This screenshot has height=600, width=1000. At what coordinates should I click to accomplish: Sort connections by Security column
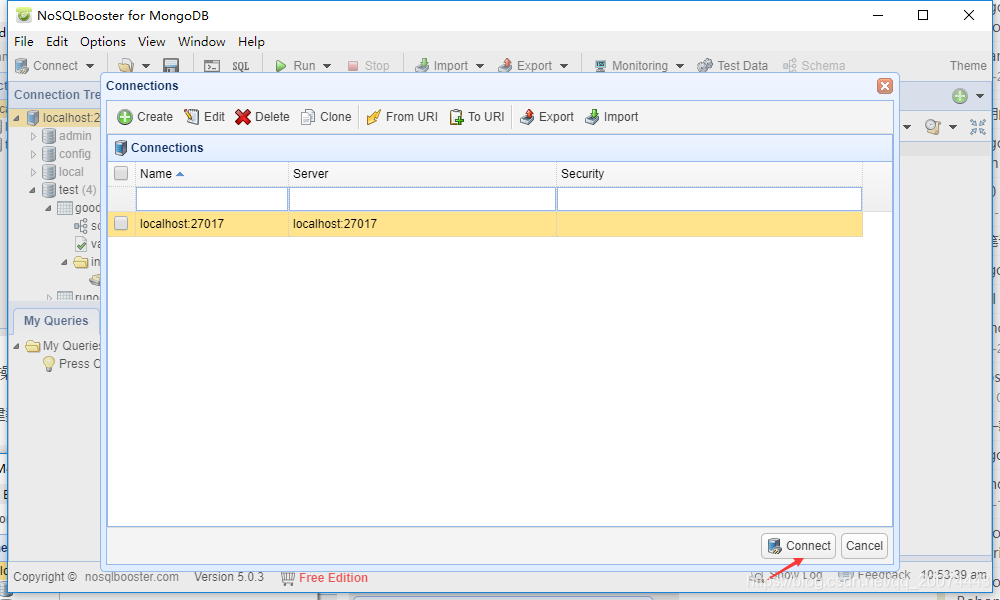click(709, 173)
